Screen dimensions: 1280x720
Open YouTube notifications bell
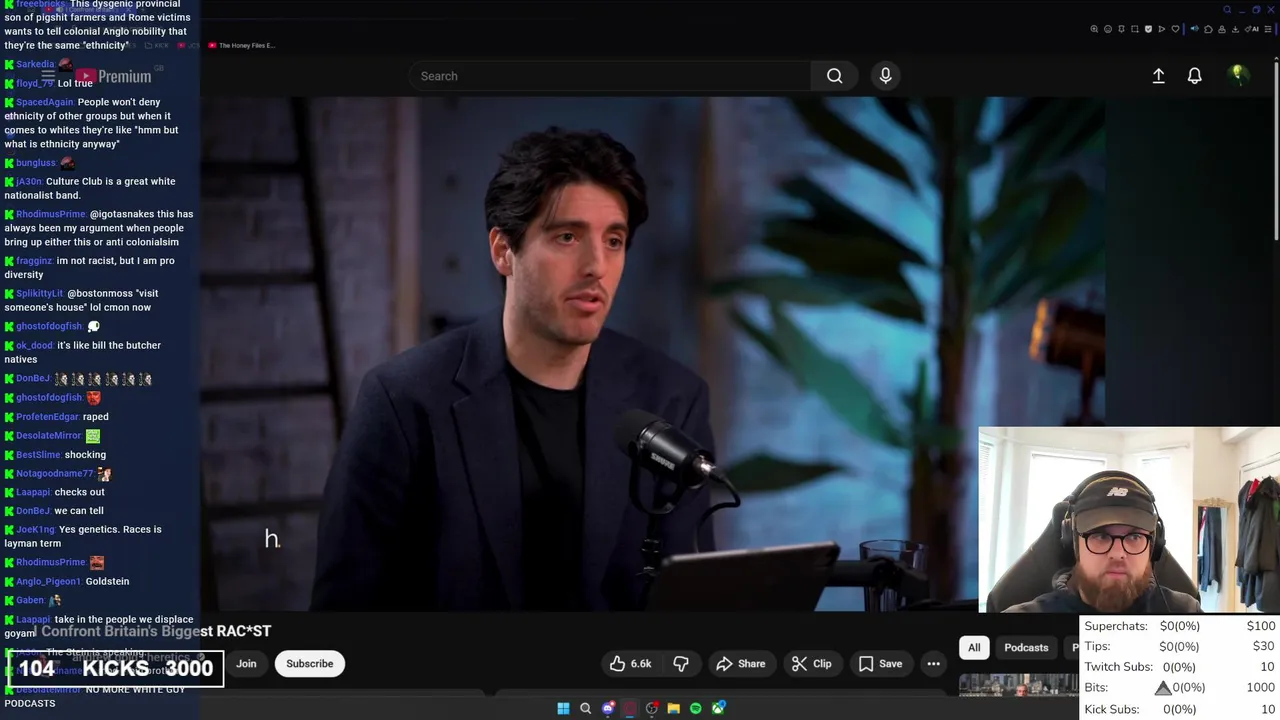tap(1194, 76)
